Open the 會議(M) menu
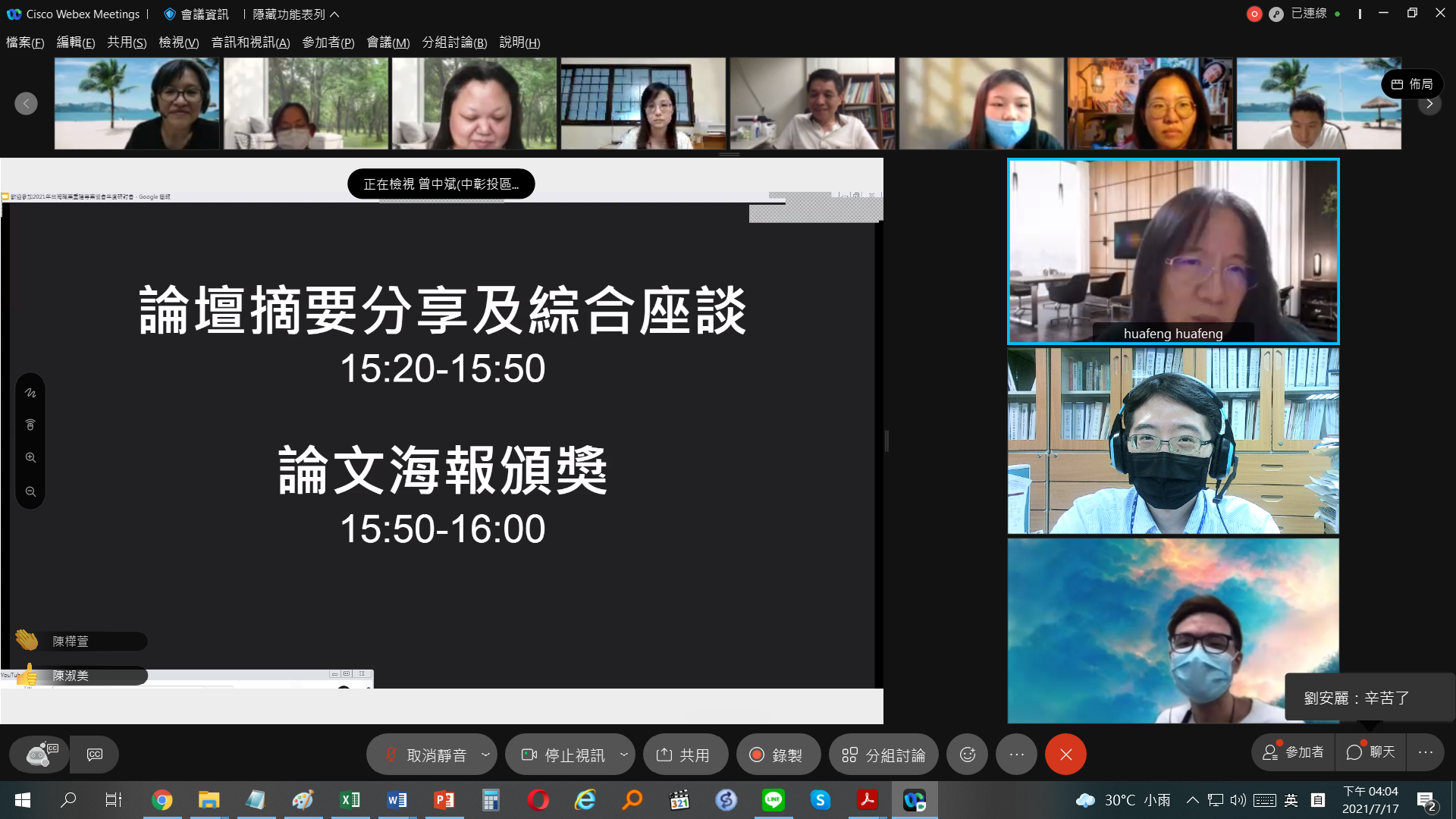1456x819 pixels. pos(388,42)
